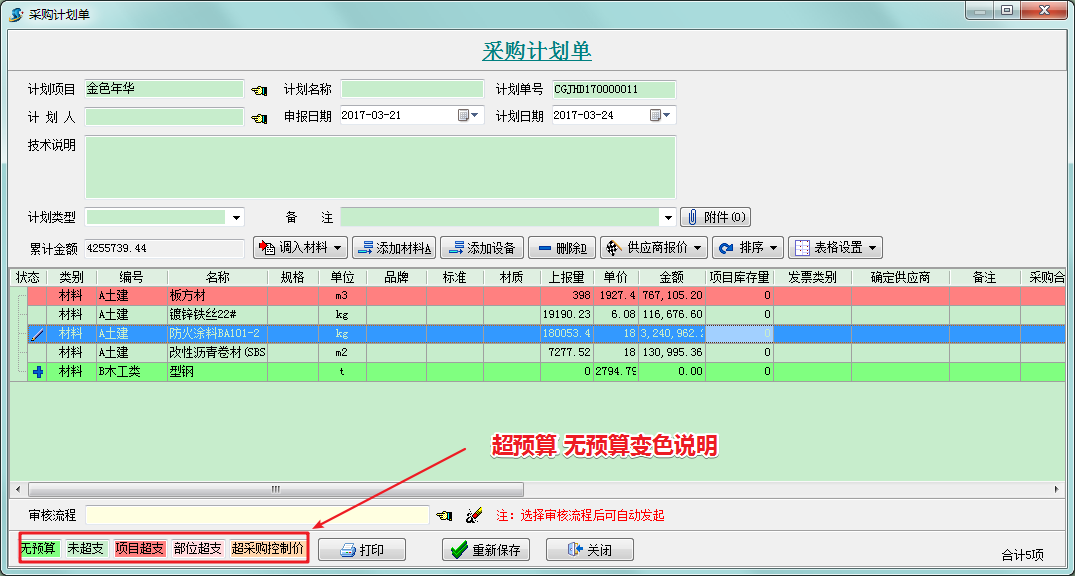The height and width of the screenshot is (576, 1075).
Task: Expand the 备注 dropdown arrow
Action: coord(669,217)
